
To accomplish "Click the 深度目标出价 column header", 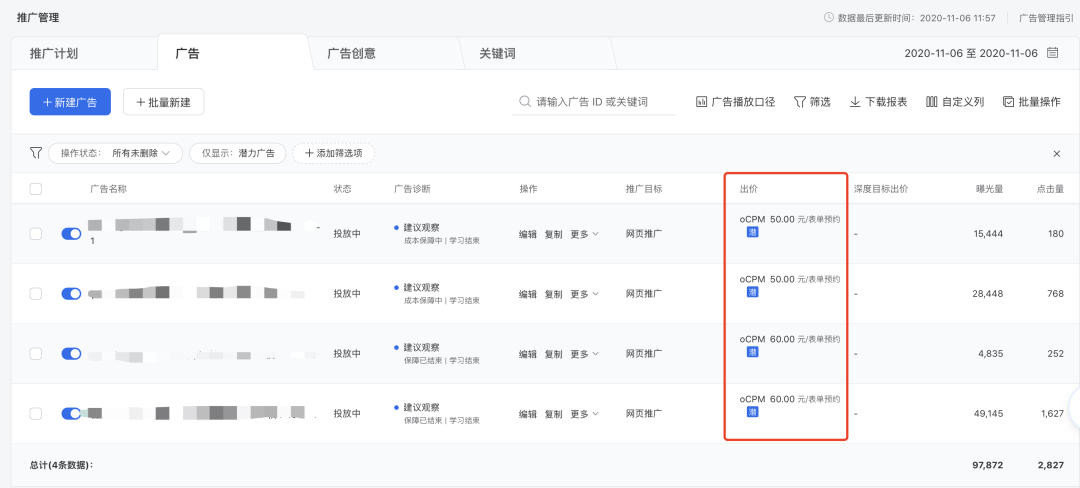I will pos(881,189).
